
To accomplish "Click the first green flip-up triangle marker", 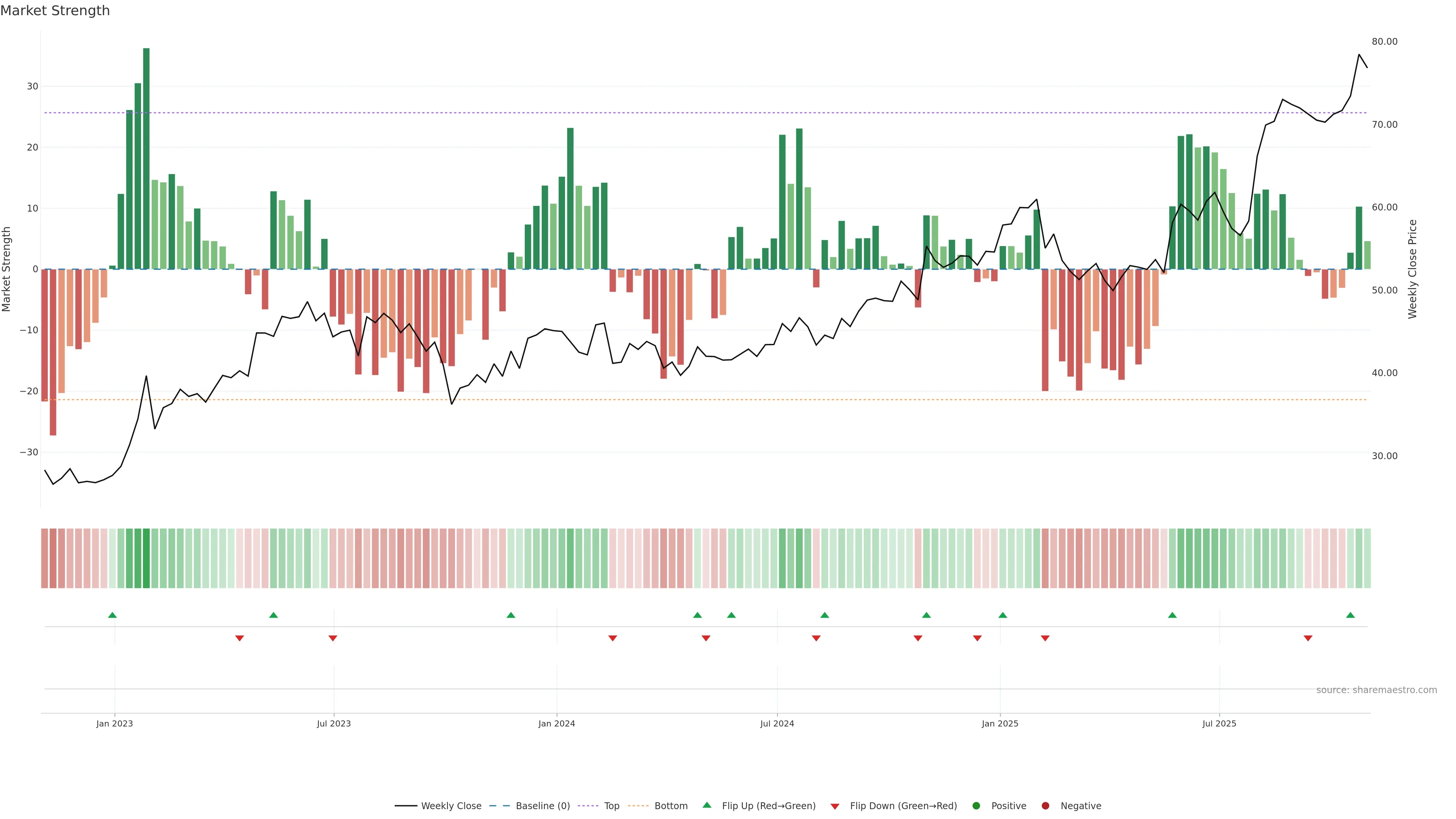I will 113,615.
